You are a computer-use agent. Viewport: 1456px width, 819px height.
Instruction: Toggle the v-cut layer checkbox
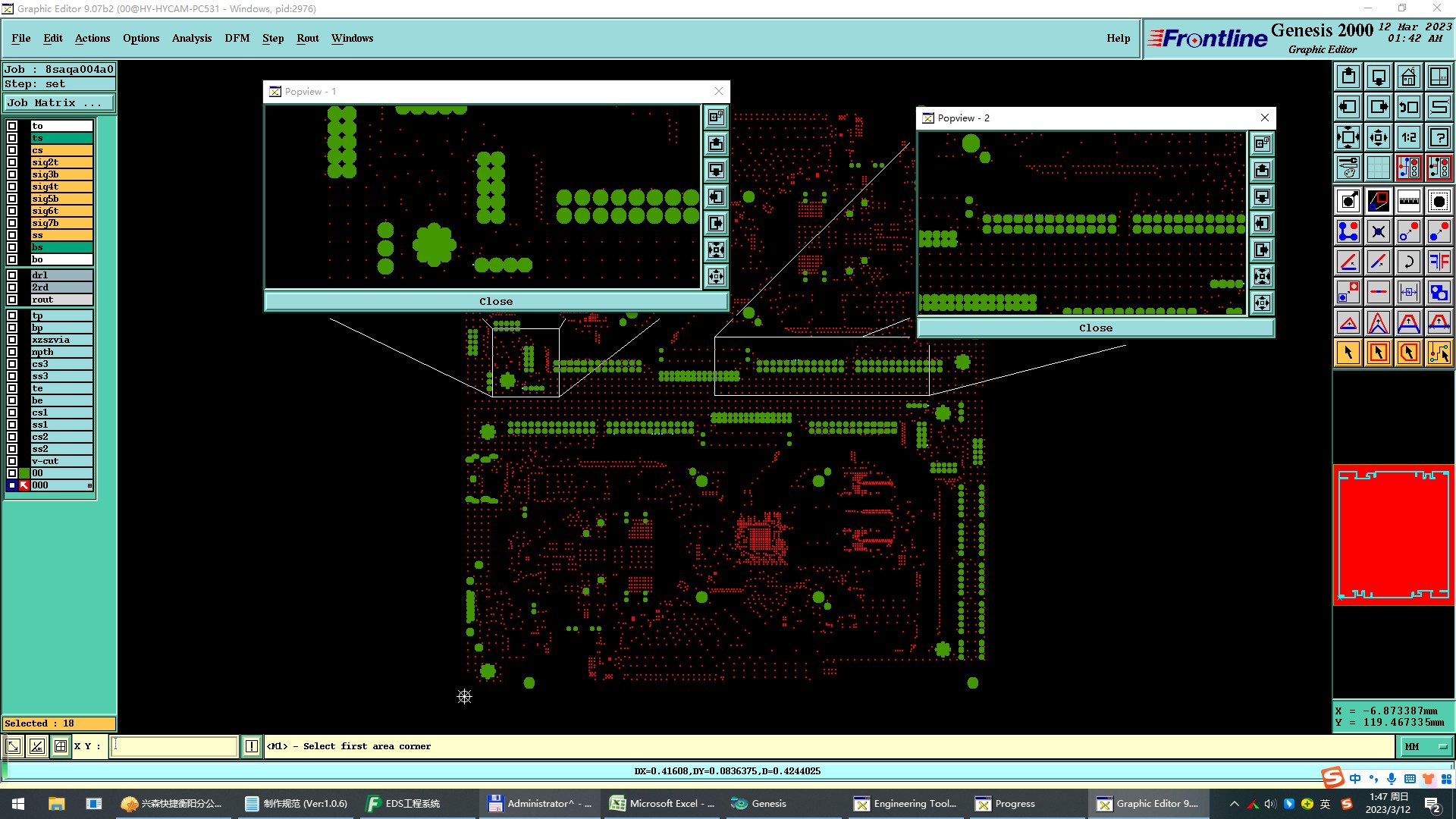12,461
